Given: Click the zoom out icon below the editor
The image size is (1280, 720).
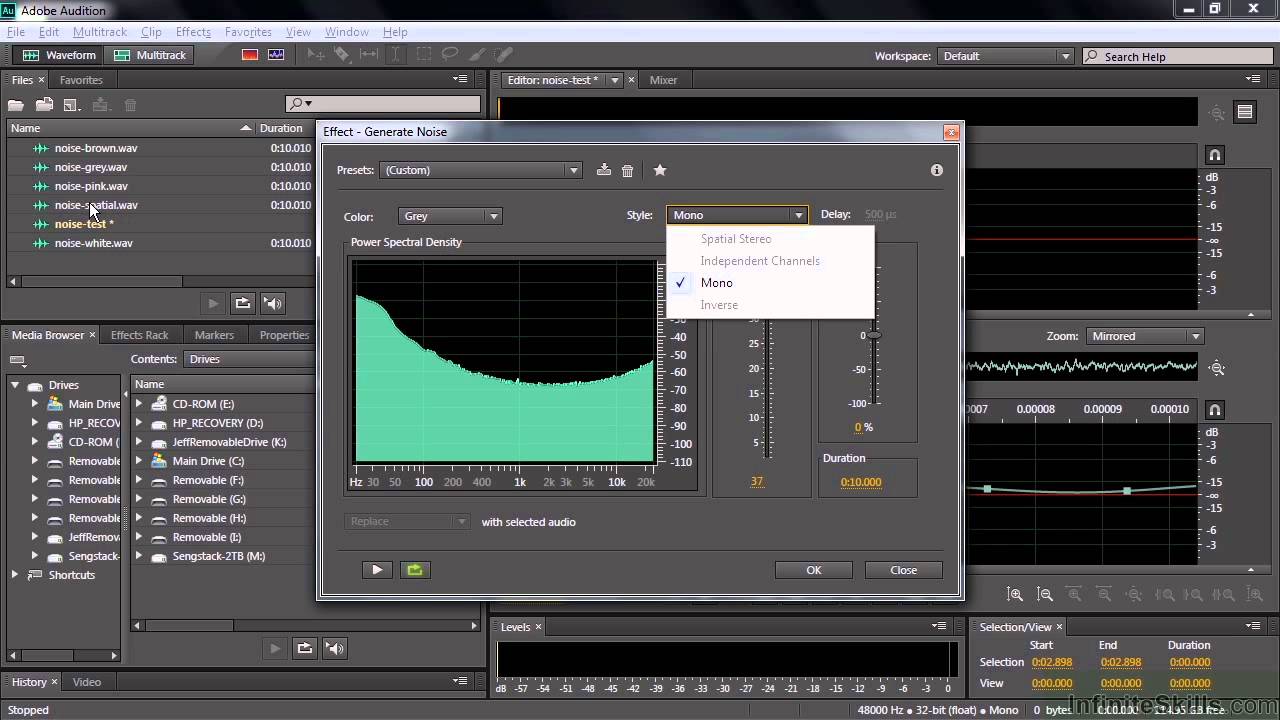Looking at the screenshot, I should 1046,594.
